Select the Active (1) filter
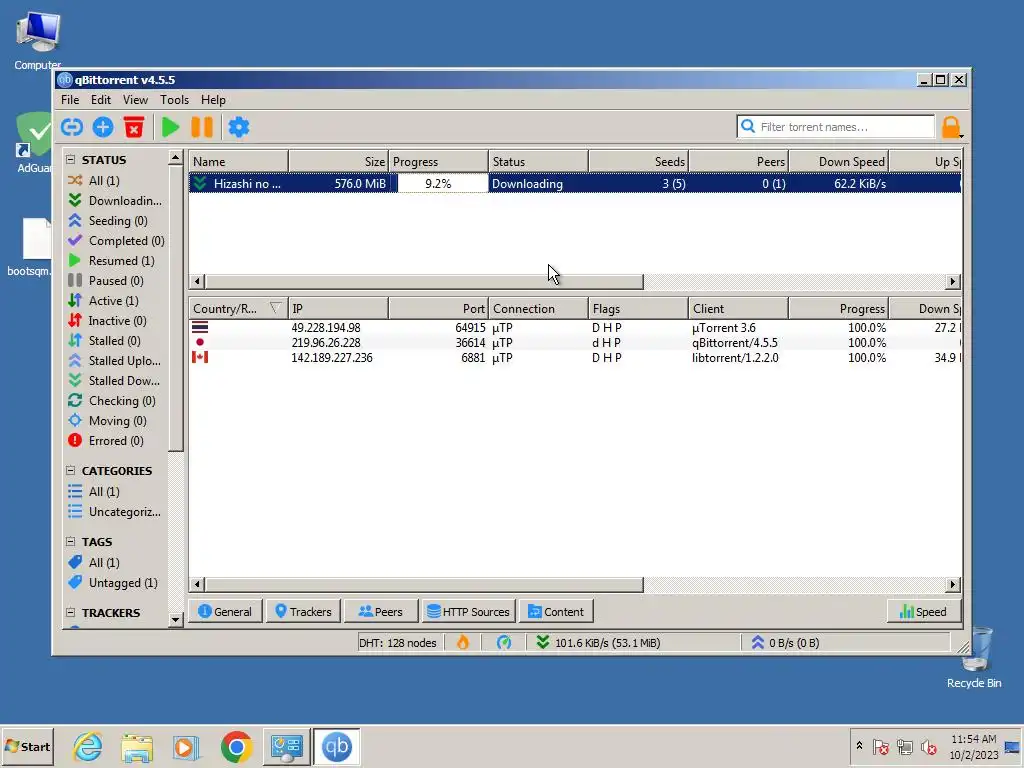1024x768 pixels. [x=113, y=300]
